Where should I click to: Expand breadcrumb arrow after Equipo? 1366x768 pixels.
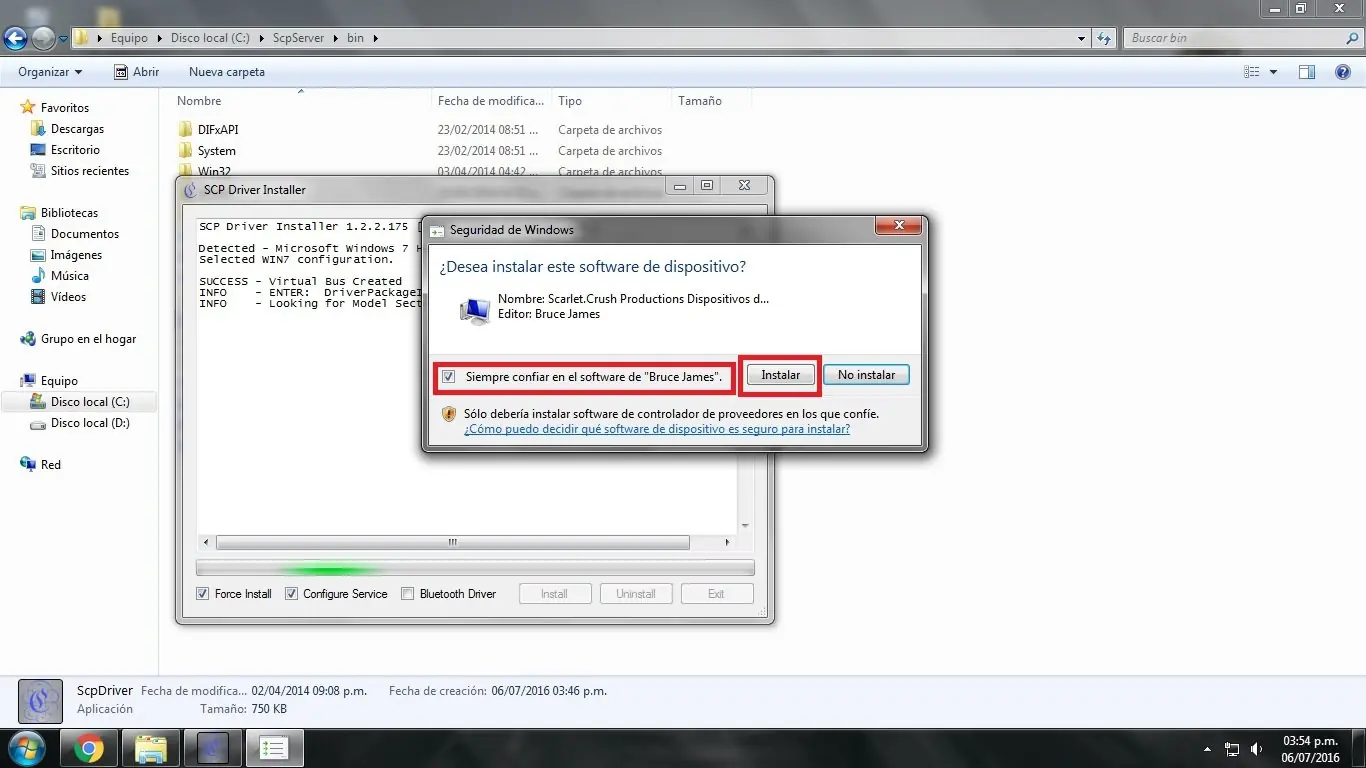click(x=159, y=38)
